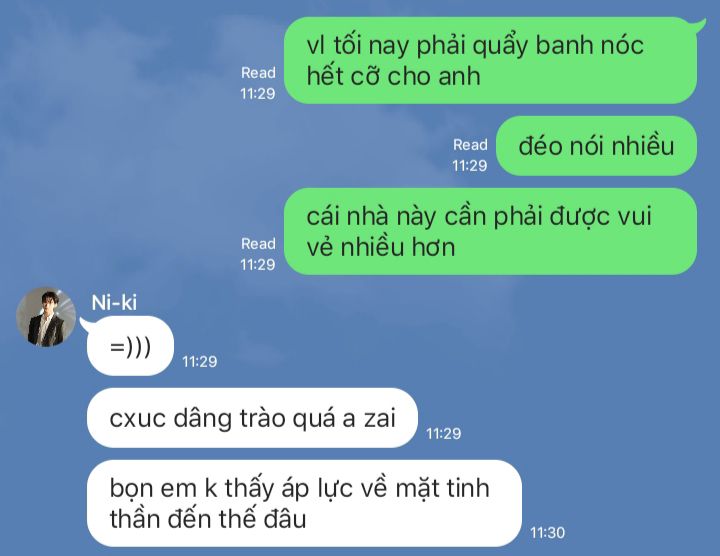Click 11:29 timestamp left of "đéo nói nhiều"
The width and height of the screenshot is (720, 556).
[x=469, y=165]
